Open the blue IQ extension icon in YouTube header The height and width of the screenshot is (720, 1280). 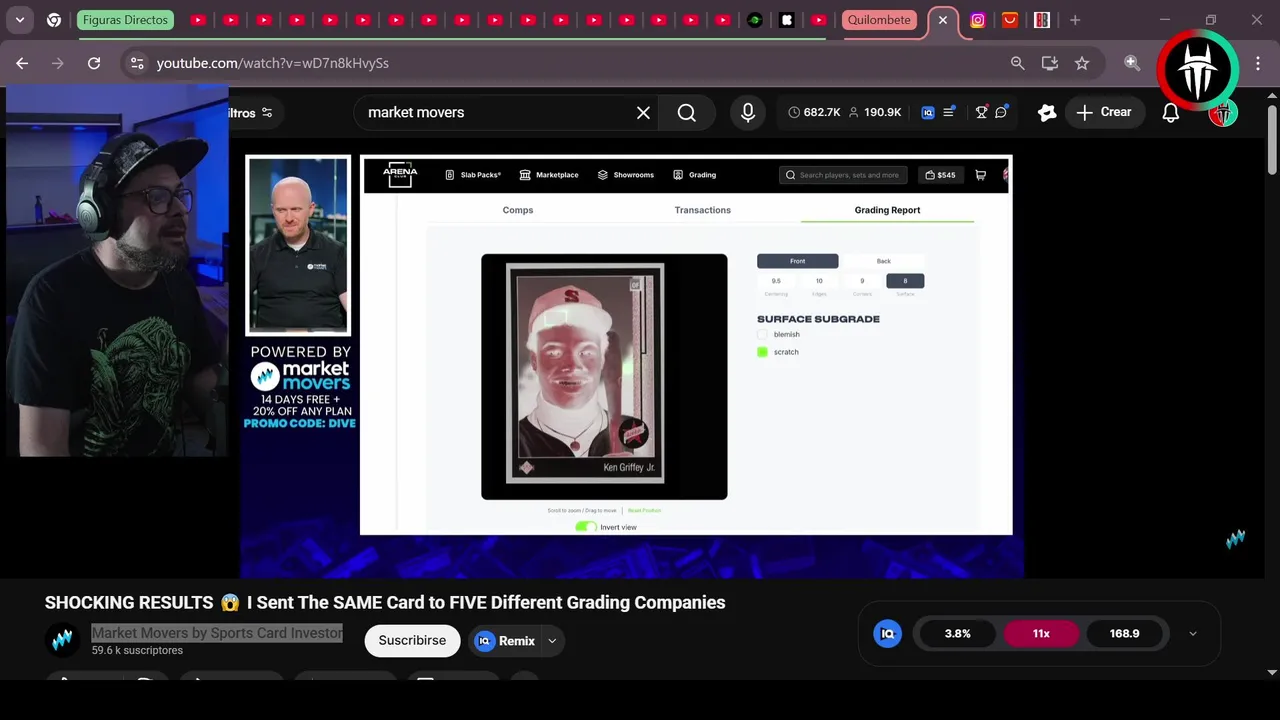coord(928,112)
